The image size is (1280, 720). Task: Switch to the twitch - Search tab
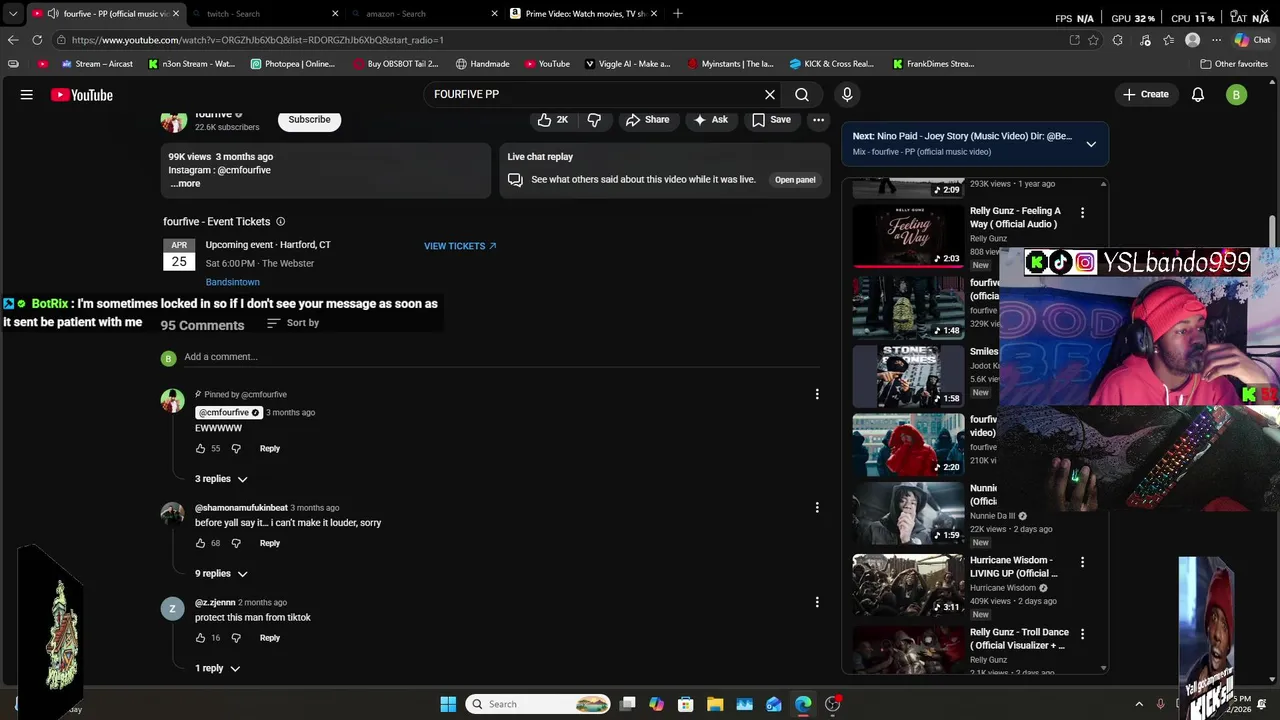pyautogui.click(x=264, y=14)
